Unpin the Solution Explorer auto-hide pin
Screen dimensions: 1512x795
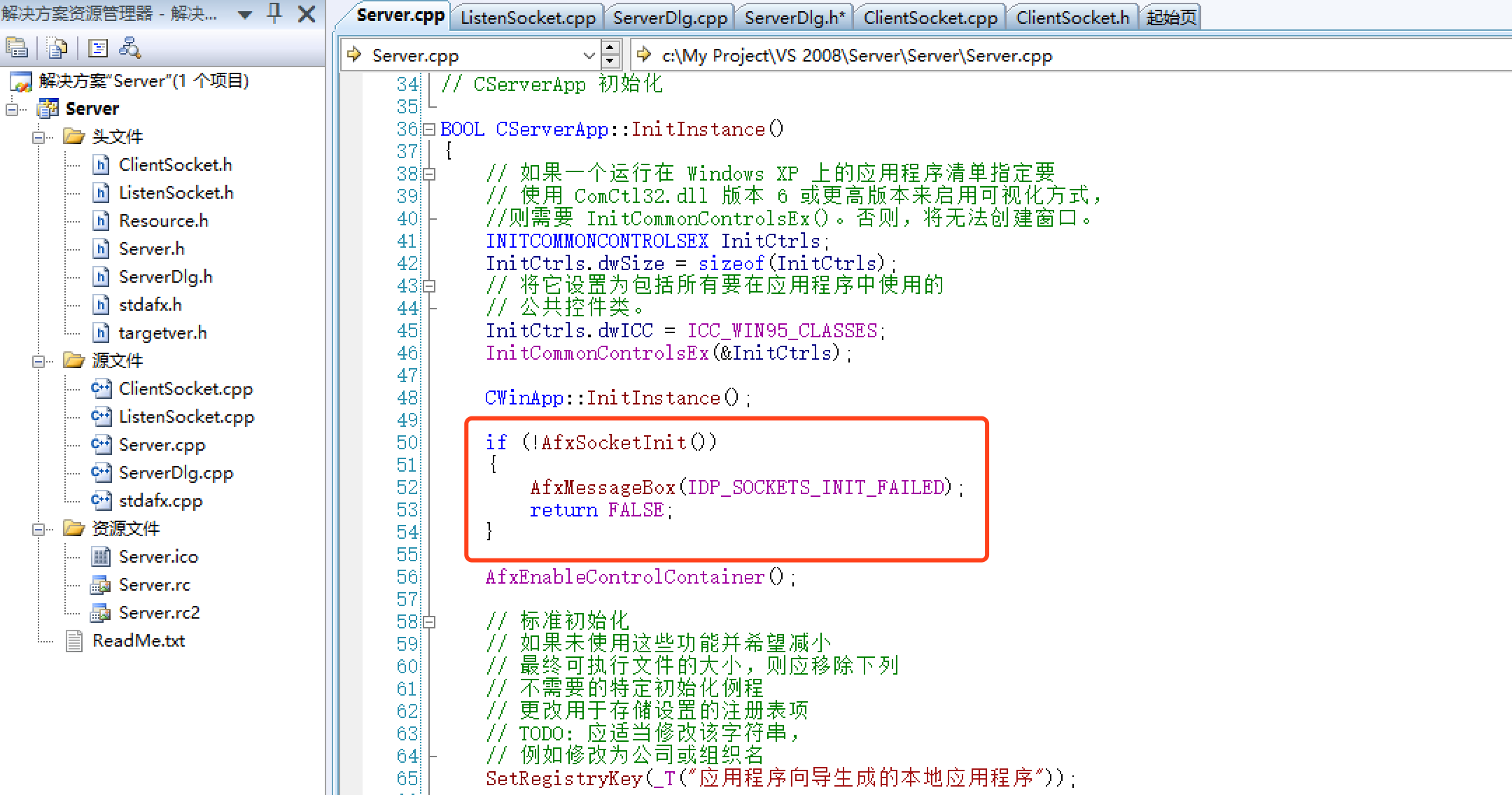[274, 14]
